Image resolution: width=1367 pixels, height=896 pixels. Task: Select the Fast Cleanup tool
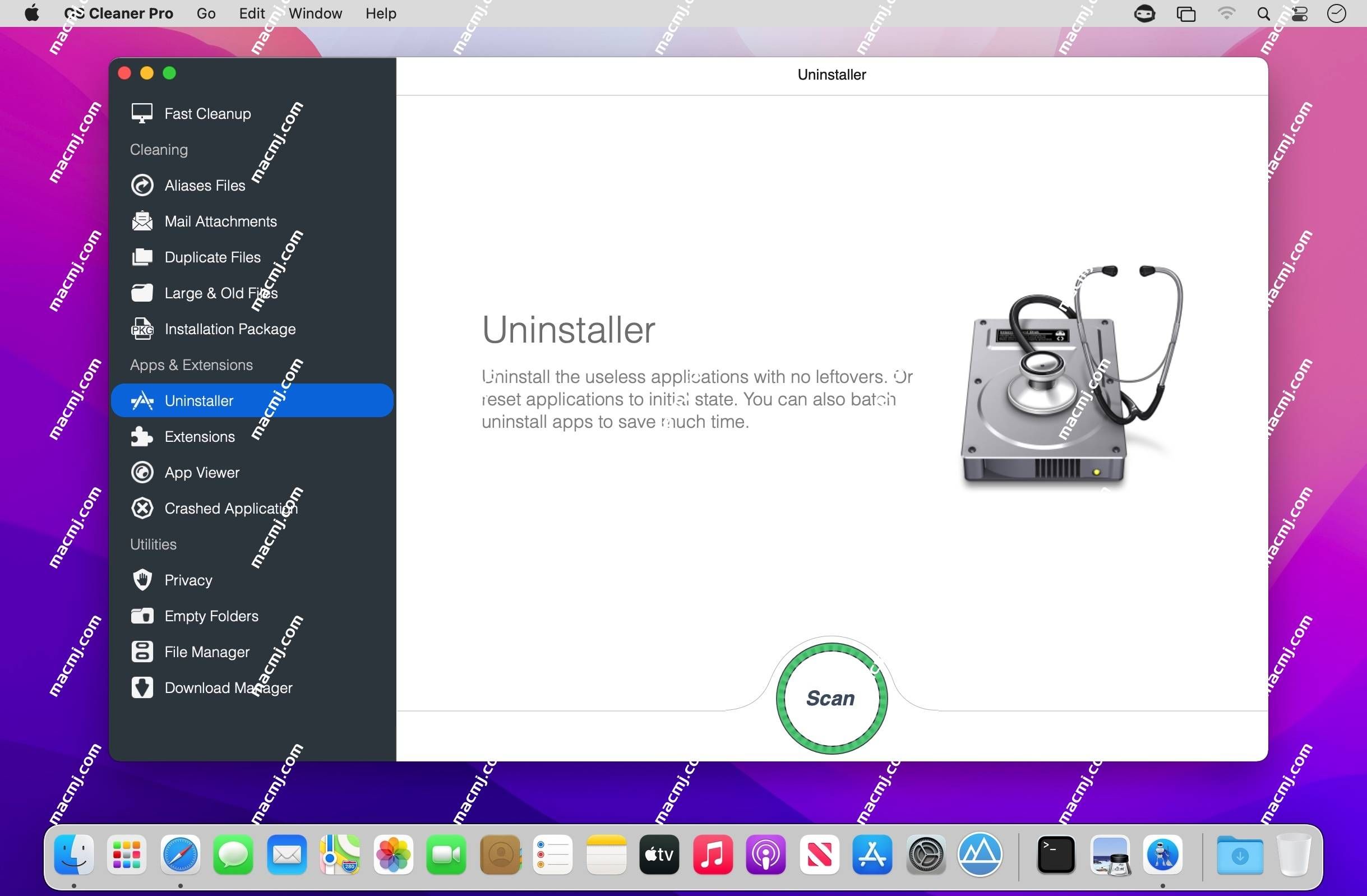(x=206, y=113)
